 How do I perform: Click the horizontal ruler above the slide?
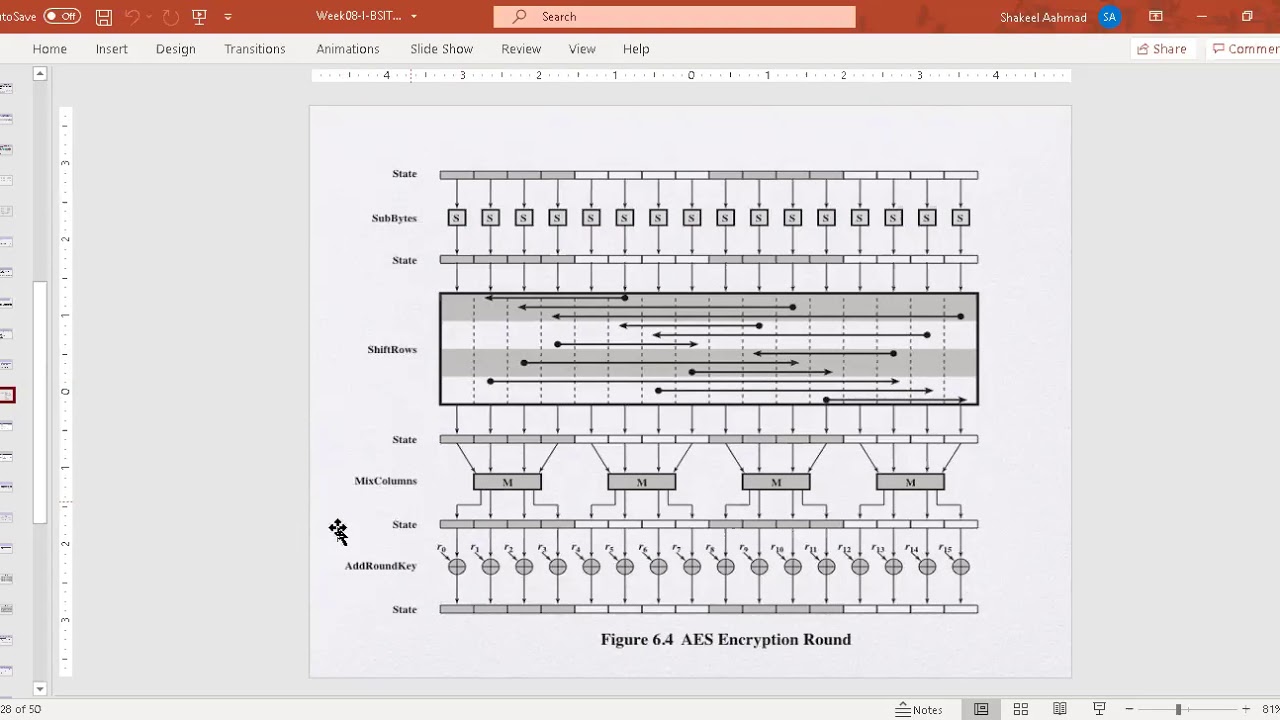coord(691,76)
